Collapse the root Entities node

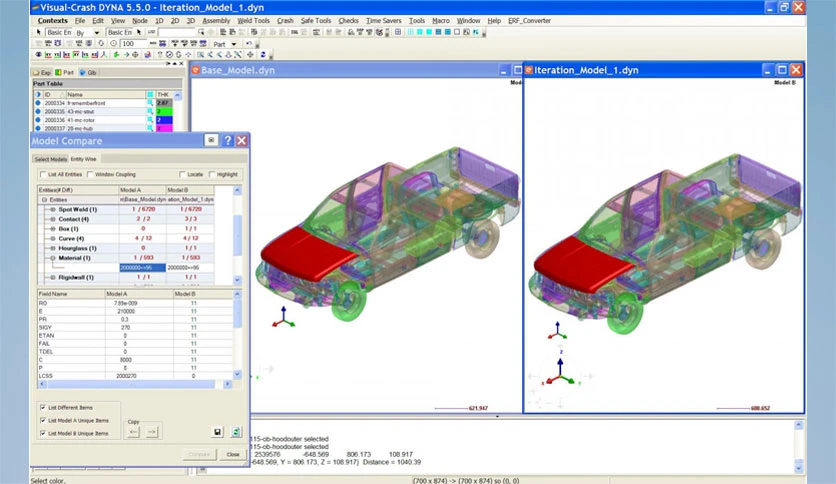tap(44, 200)
